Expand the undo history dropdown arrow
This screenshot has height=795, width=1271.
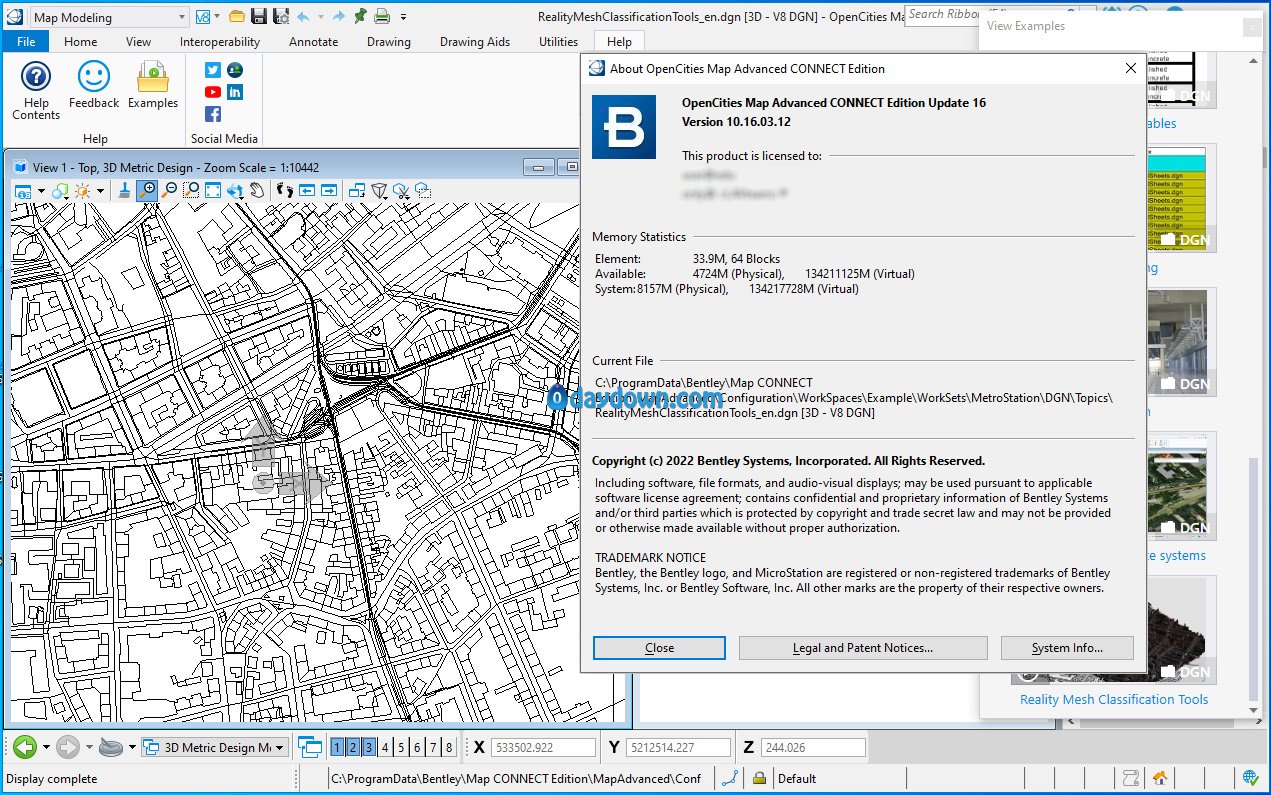(x=319, y=17)
